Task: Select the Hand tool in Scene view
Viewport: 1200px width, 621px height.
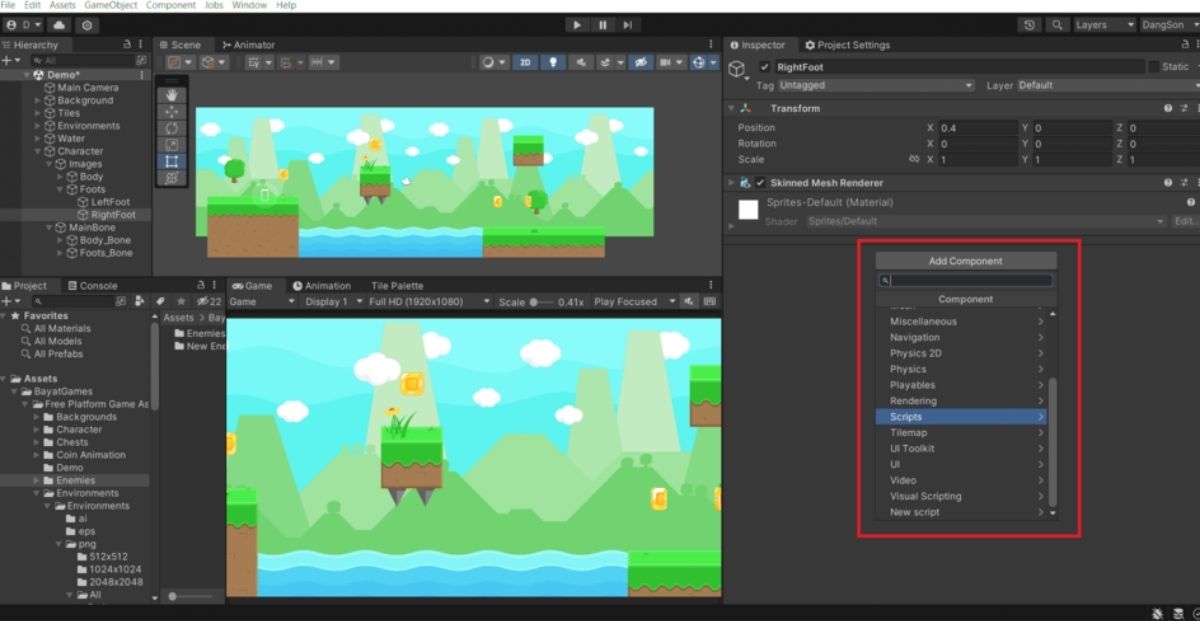Action: click(x=171, y=95)
